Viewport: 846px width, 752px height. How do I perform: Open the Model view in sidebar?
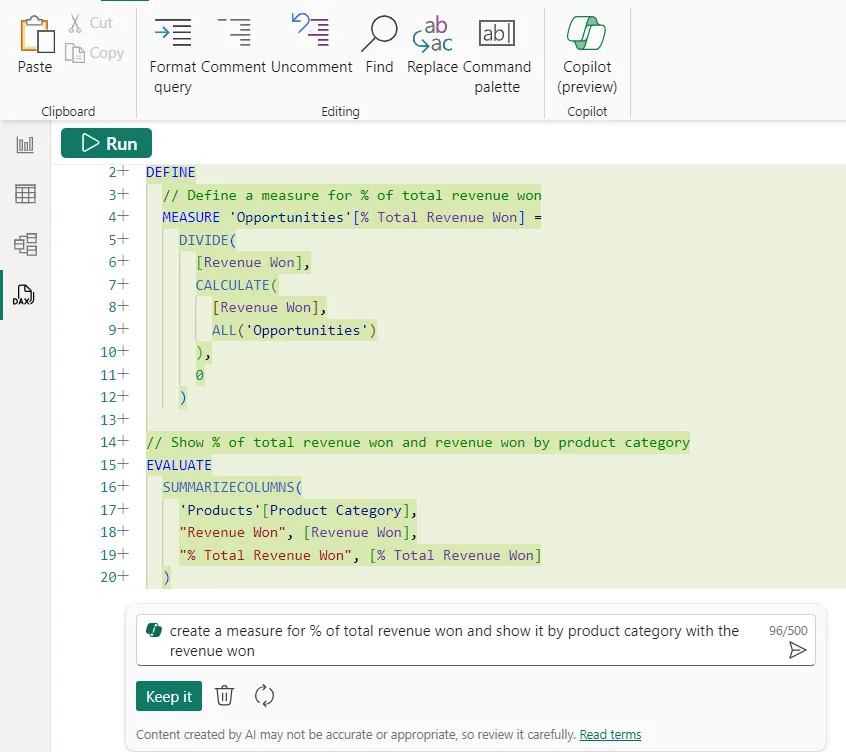[25, 244]
